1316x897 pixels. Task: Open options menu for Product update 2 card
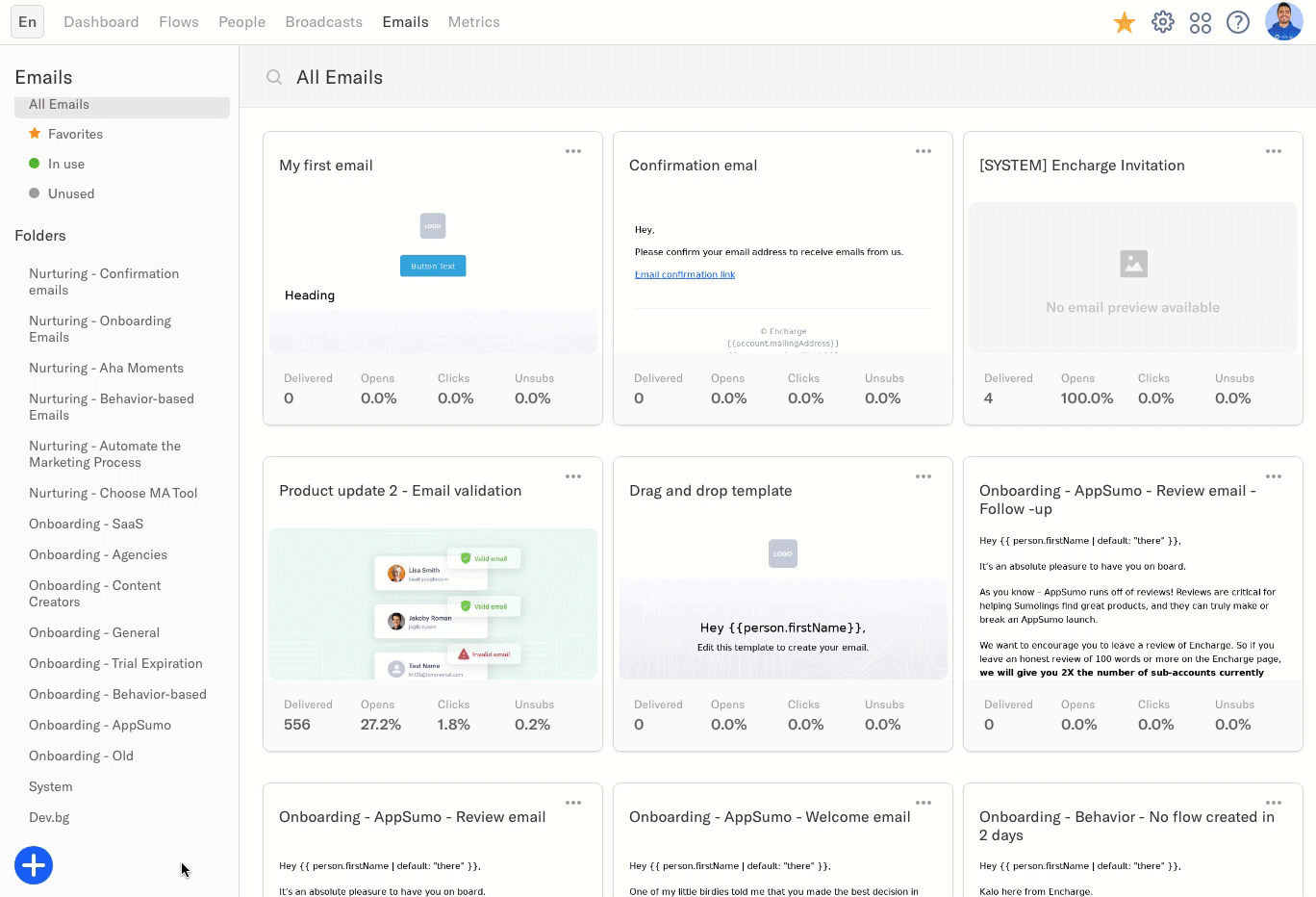click(573, 476)
